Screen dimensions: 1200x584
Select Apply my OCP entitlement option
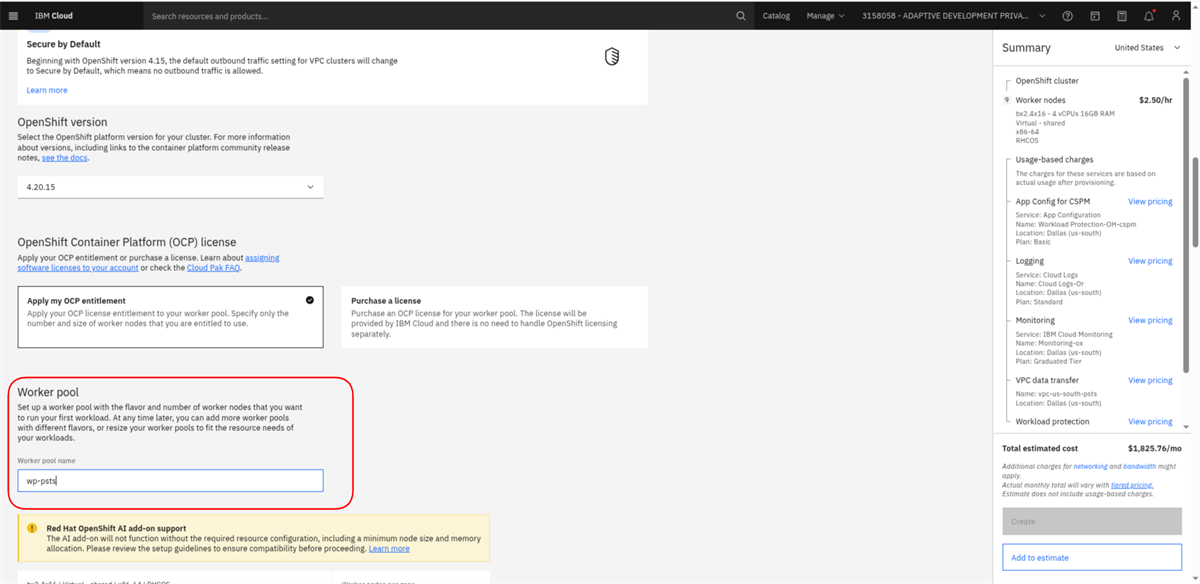pos(170,316)
